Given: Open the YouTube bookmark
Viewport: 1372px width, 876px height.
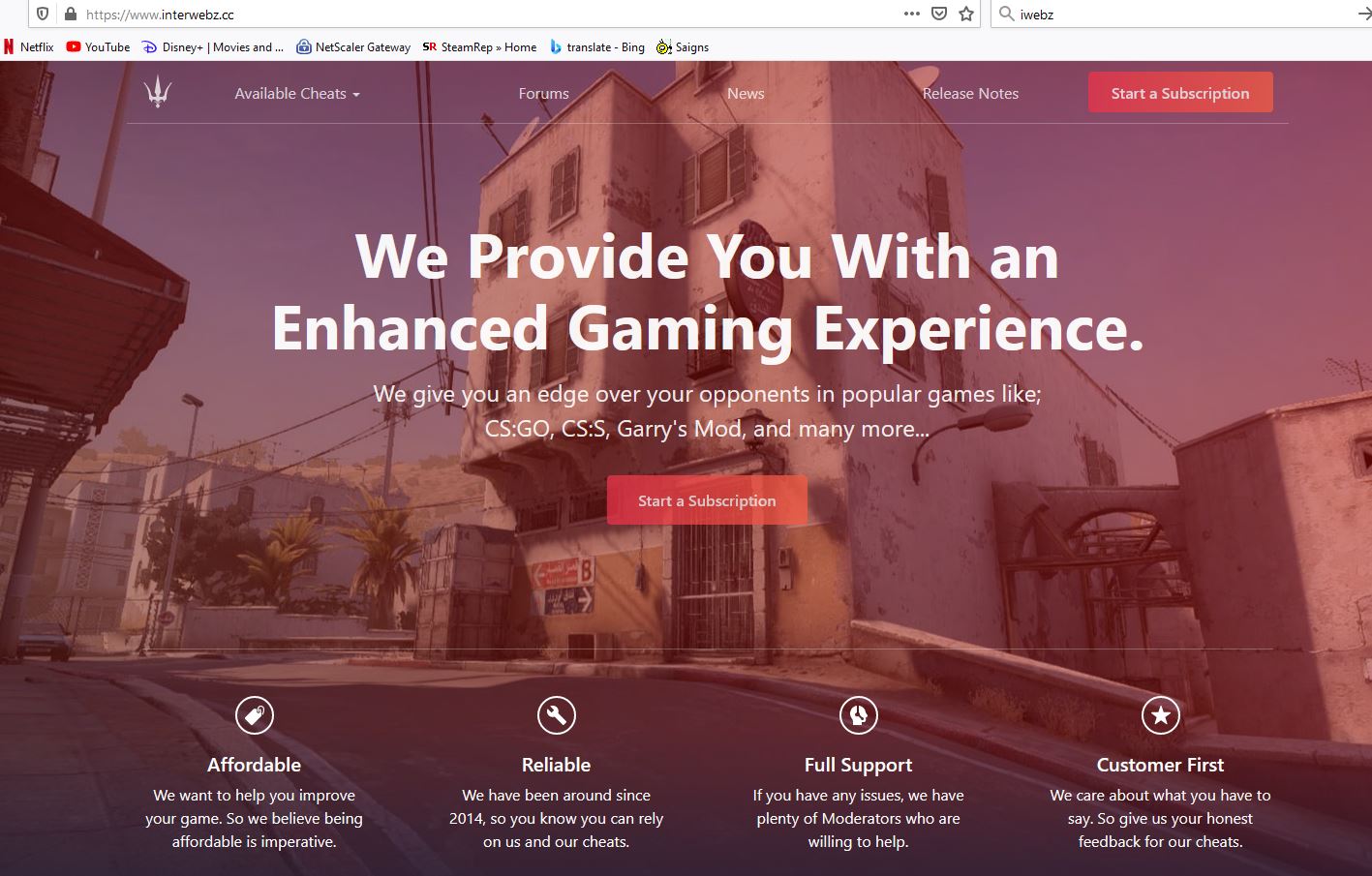Looking at the screenshot, I should tap(98, 46).
